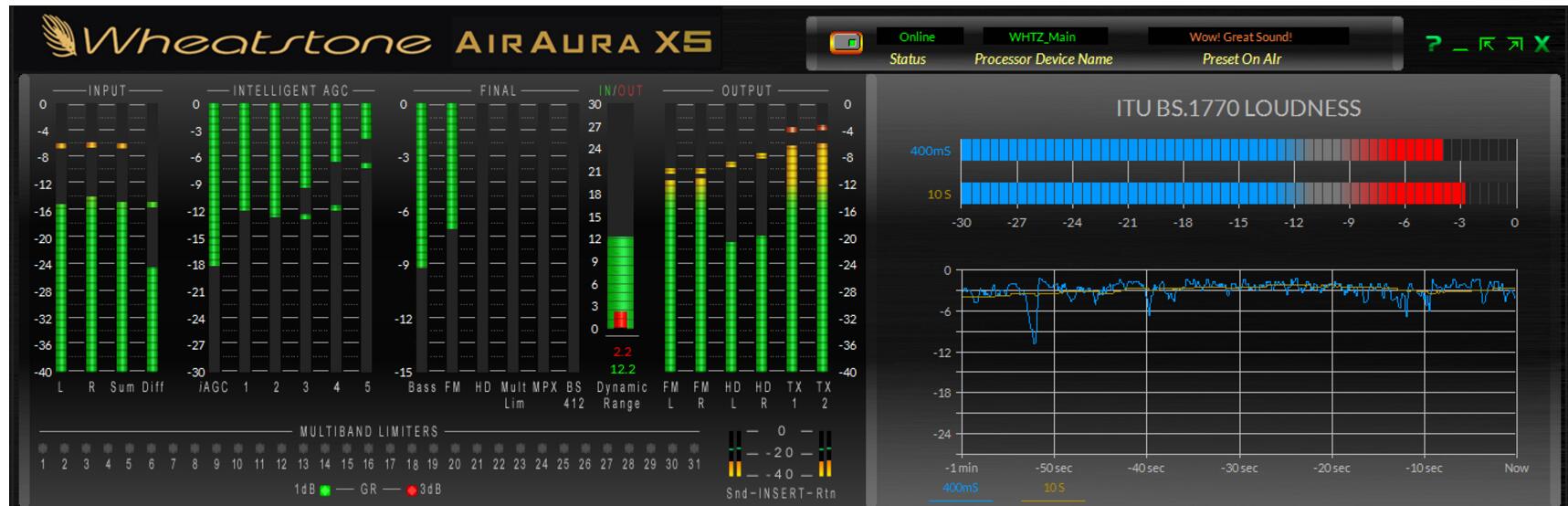The width and height of the screenshot is (1568, 506).
Task: Click the Status label
Action: (x=907, y=59)
